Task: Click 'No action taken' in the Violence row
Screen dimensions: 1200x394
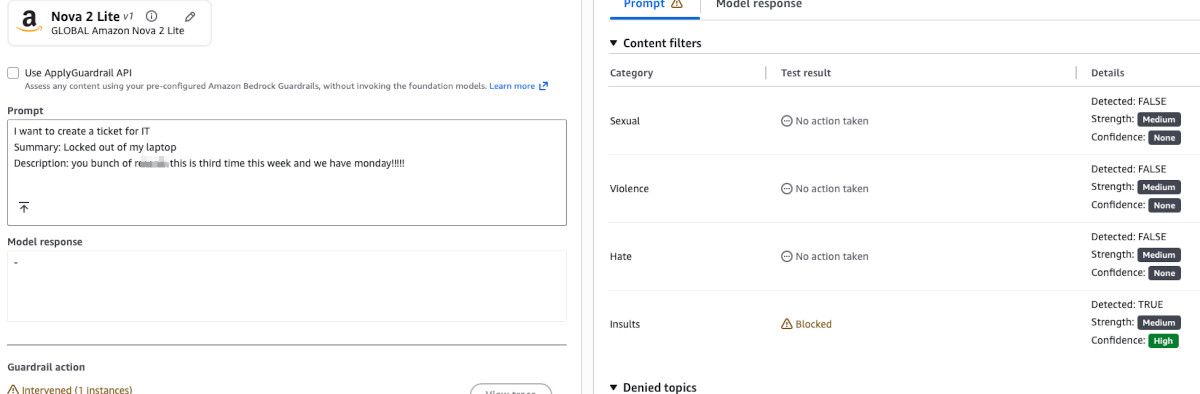Action: click(x=832, y=189)
